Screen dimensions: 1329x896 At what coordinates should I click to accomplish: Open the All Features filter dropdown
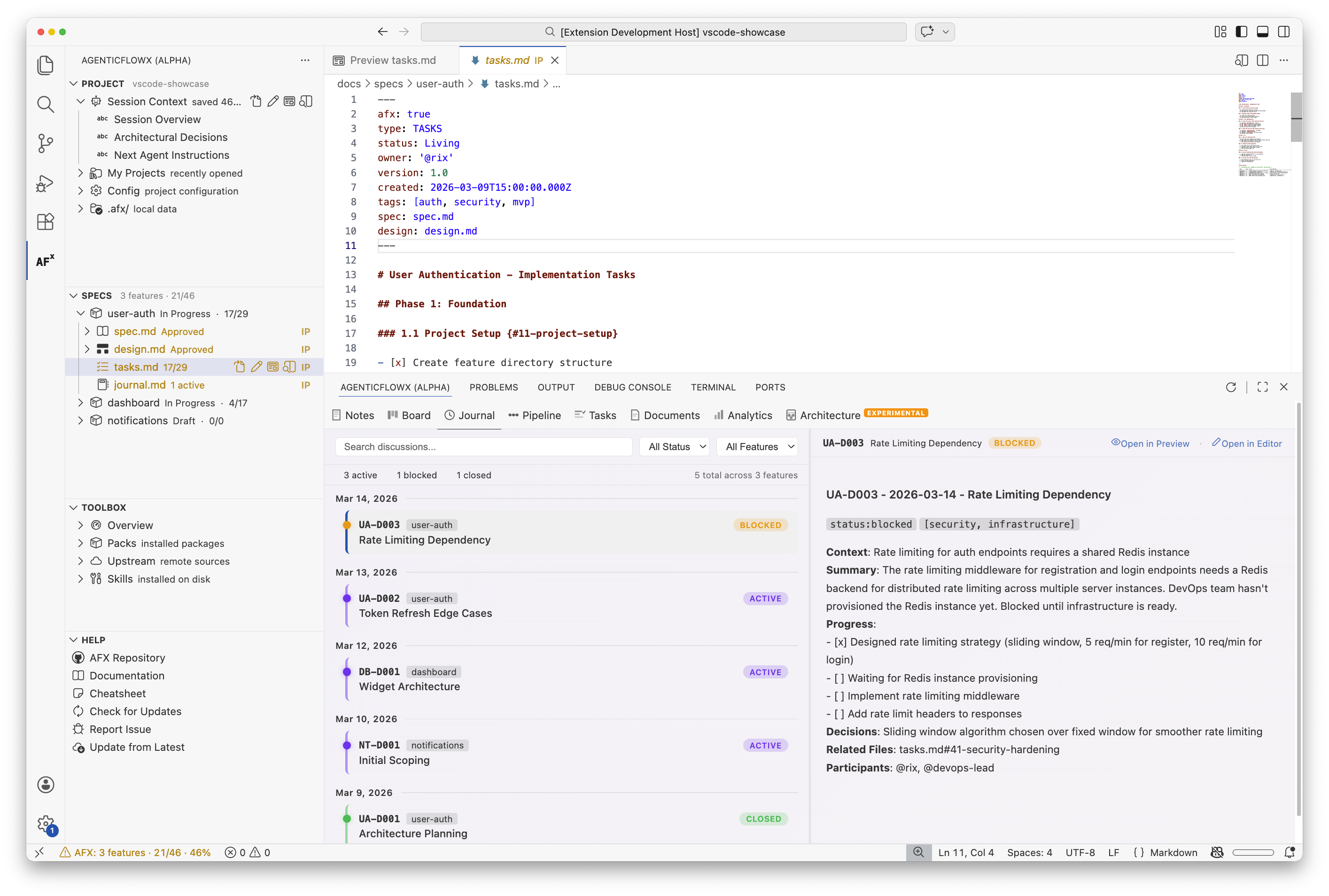tap(757, 447)
